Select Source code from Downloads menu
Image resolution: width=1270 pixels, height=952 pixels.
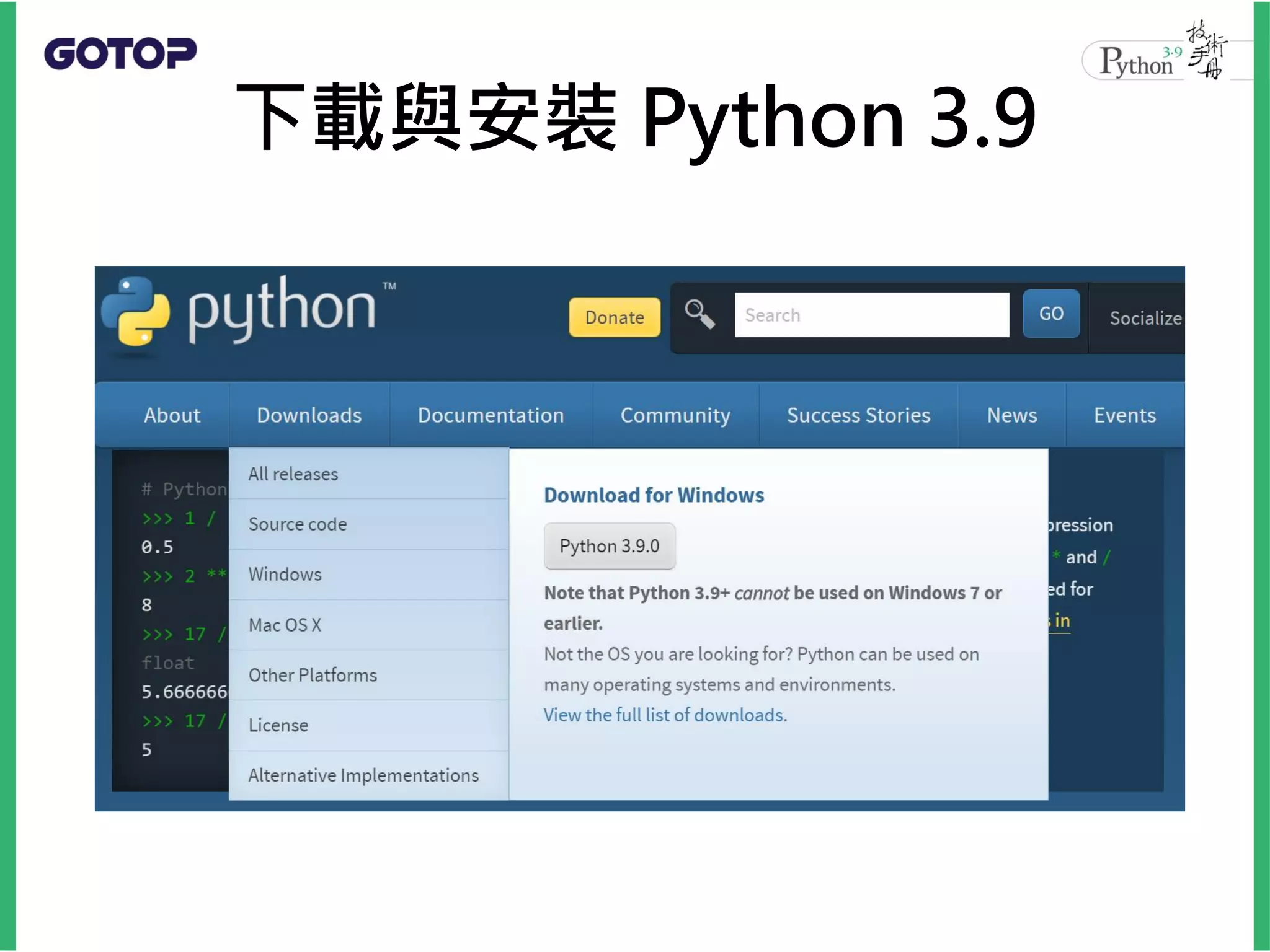(x=369, y=524)
